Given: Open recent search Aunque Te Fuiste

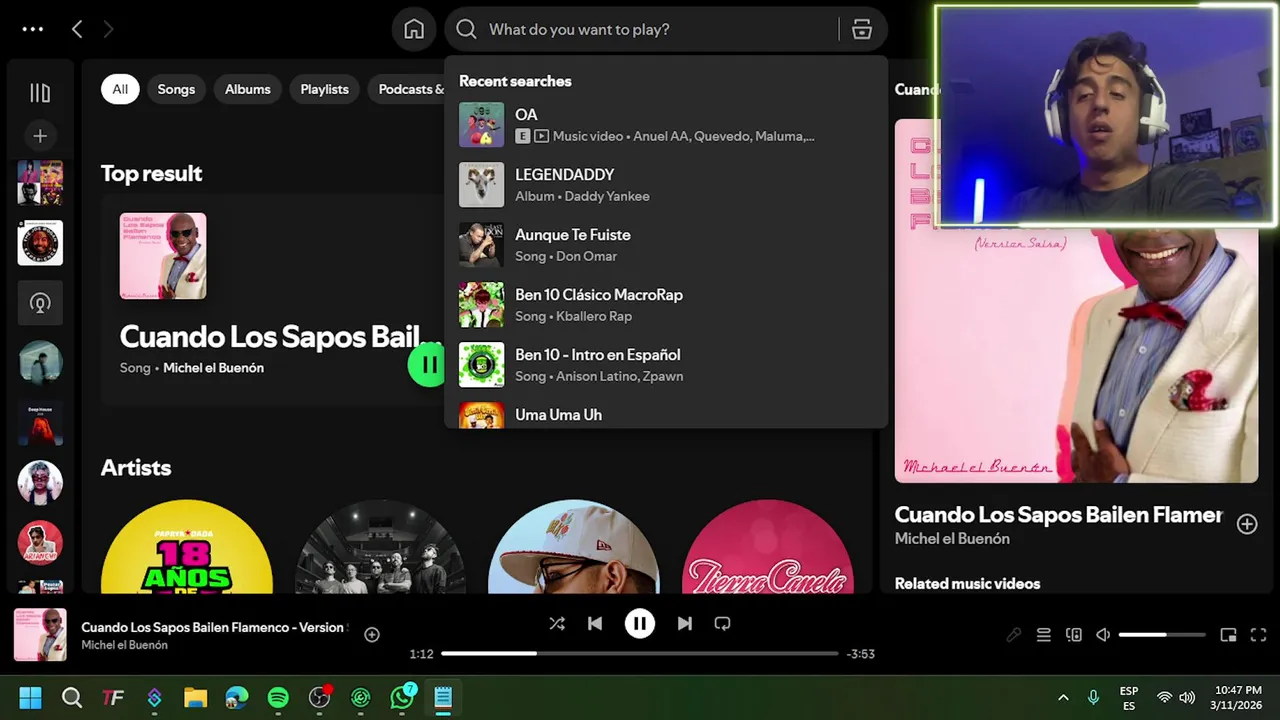Looking at the screenshot, I should pos(665,245).
